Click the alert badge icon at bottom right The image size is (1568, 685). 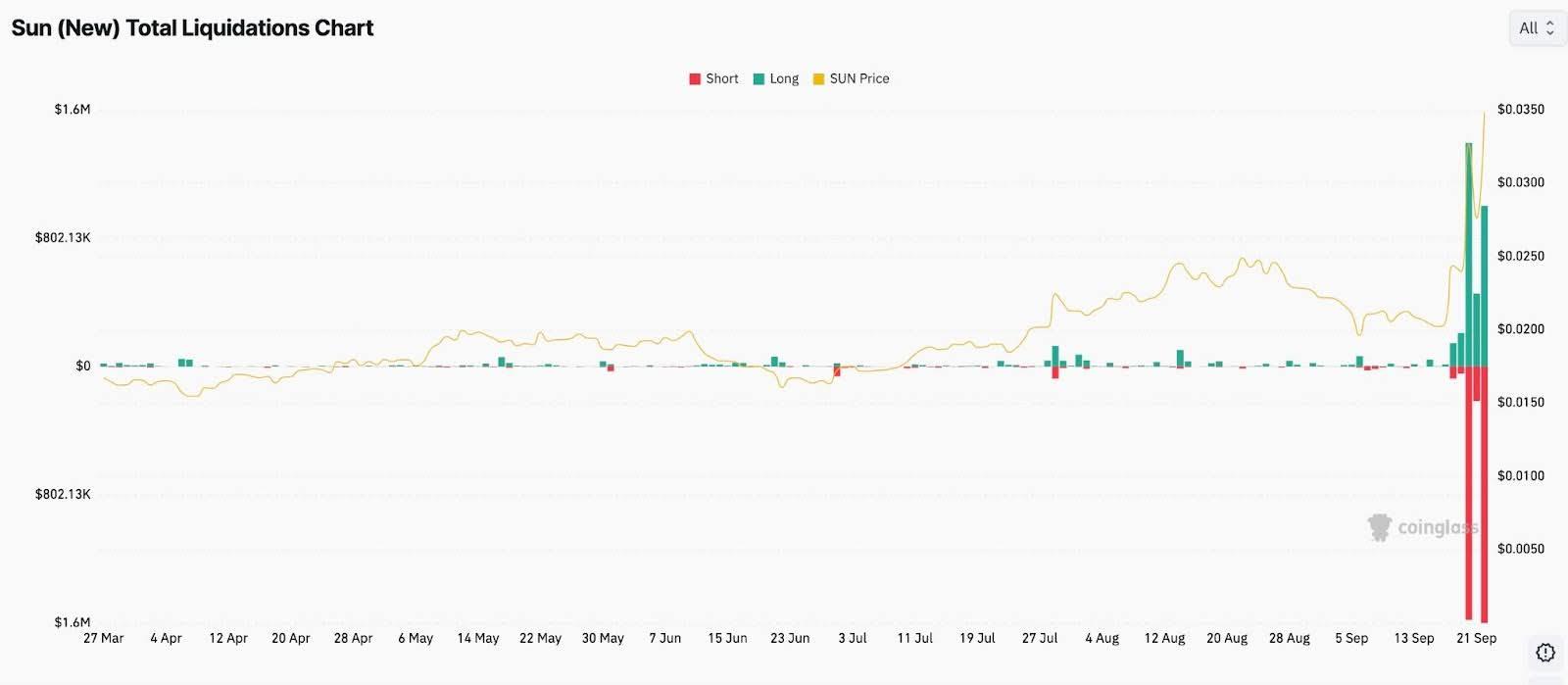tap(1545, 653)
